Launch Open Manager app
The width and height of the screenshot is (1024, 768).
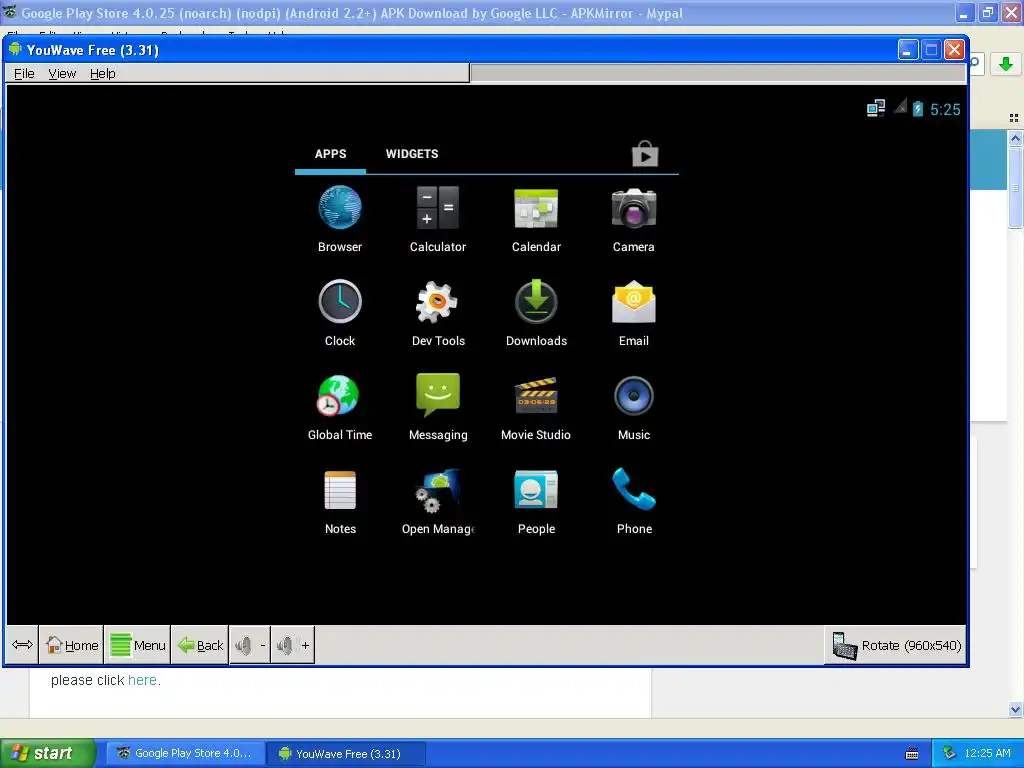point(438,502)
